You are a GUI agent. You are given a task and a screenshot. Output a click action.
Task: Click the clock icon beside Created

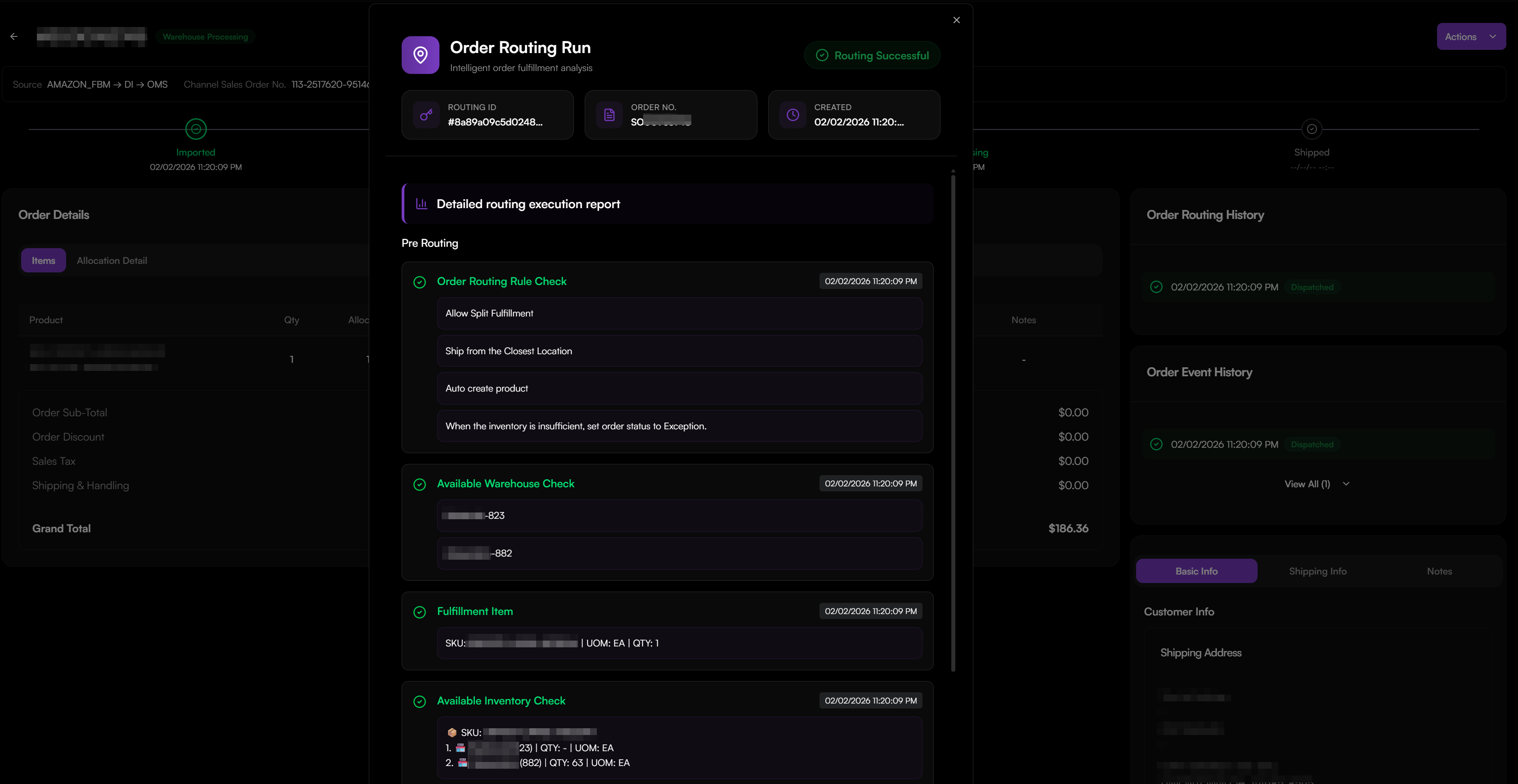point(793,115)
